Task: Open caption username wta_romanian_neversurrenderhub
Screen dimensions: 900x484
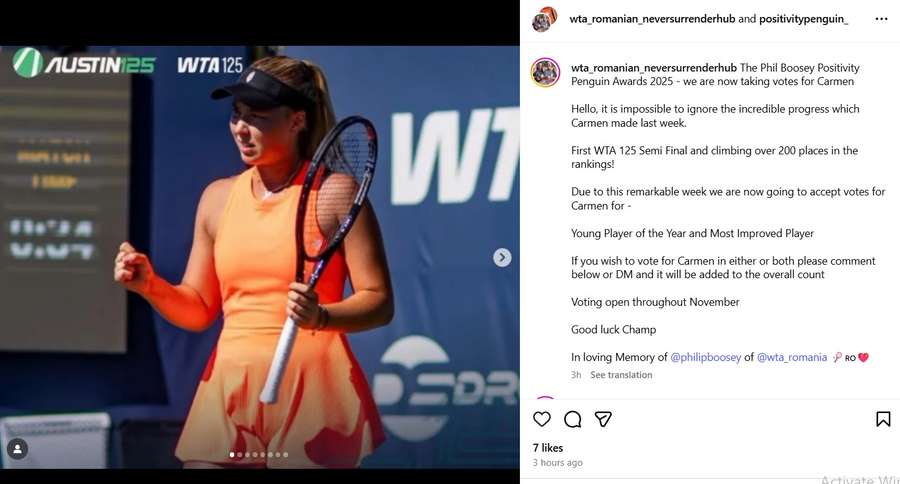Action: (x=654, y=68)
